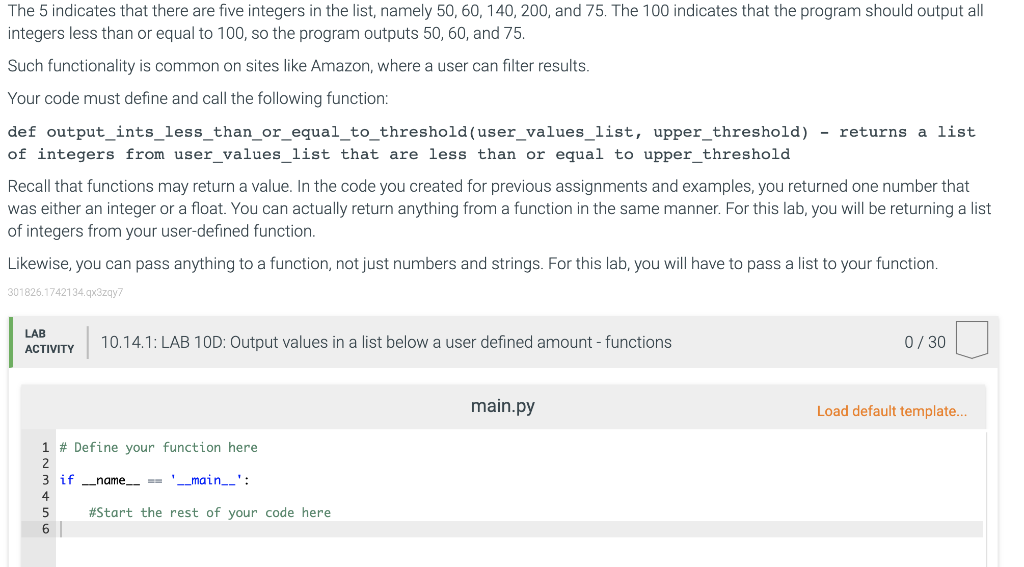Image resolution: width=1024 pixels, height=567 pixels.
Task: Click the if __name__ == '__main__' line
Action: (x=155, y=480)
